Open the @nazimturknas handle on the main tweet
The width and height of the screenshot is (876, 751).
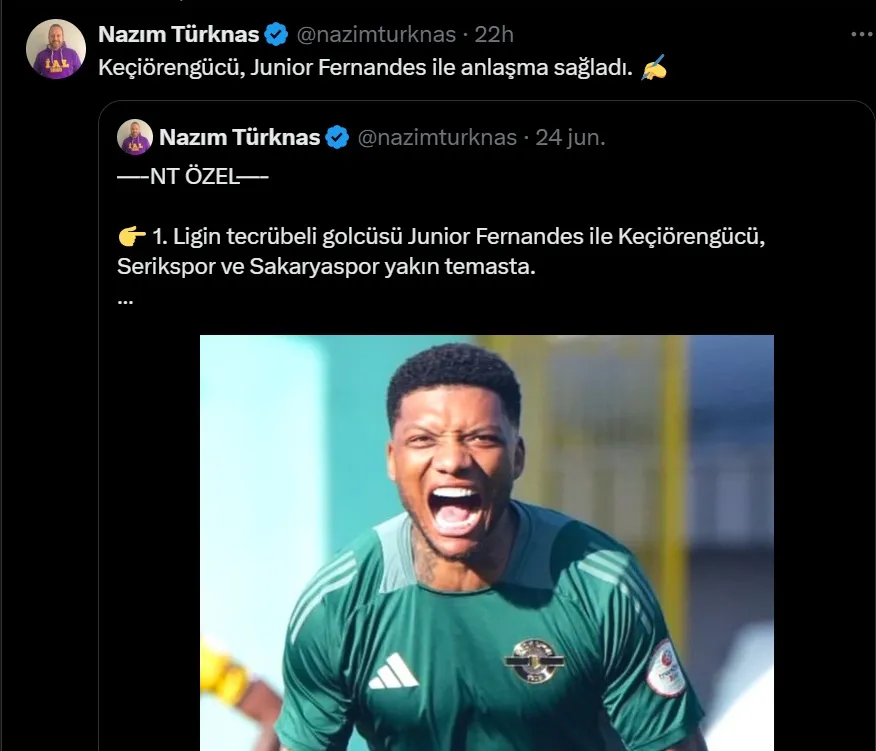[376, 35]
